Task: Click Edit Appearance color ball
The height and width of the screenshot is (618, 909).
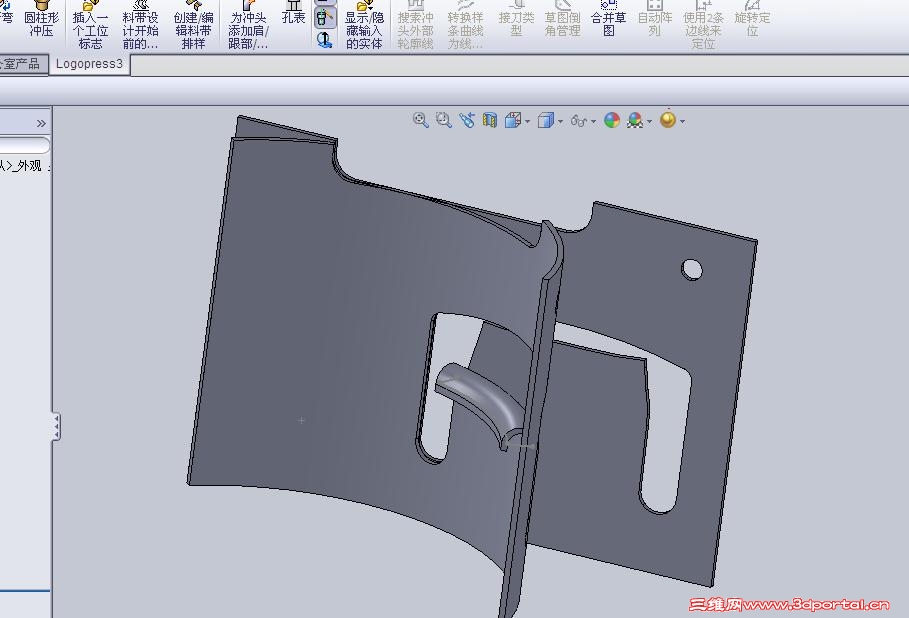Action: pos(612,120)
